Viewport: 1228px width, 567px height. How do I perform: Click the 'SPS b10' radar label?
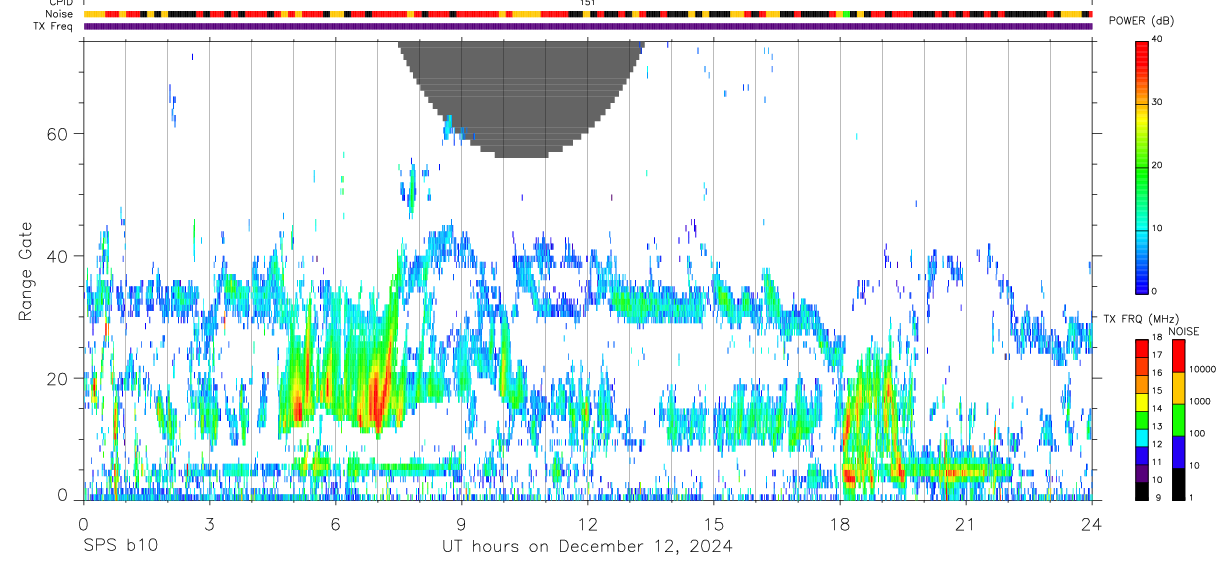[120, 546]
